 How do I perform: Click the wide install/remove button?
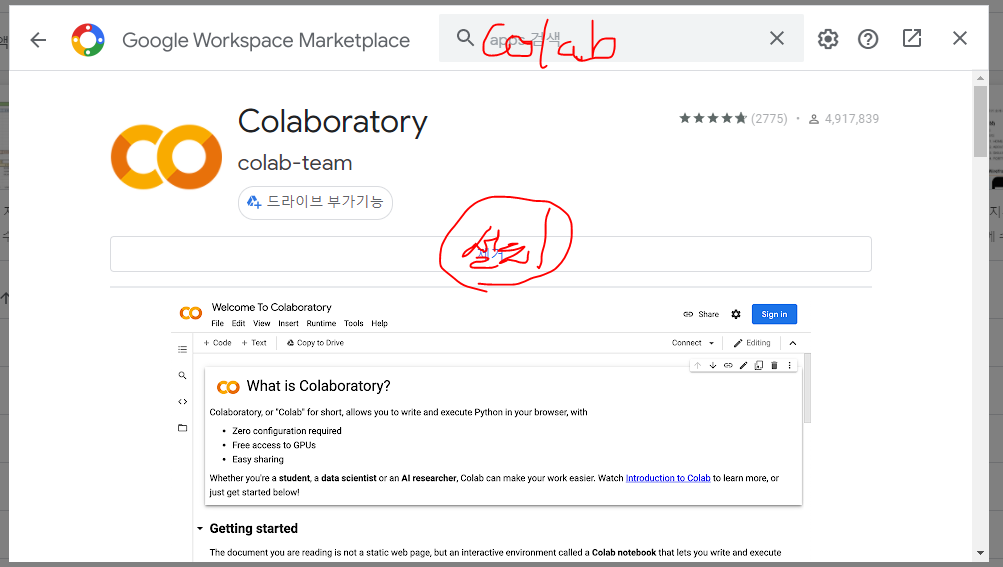[x=491, y=254]
